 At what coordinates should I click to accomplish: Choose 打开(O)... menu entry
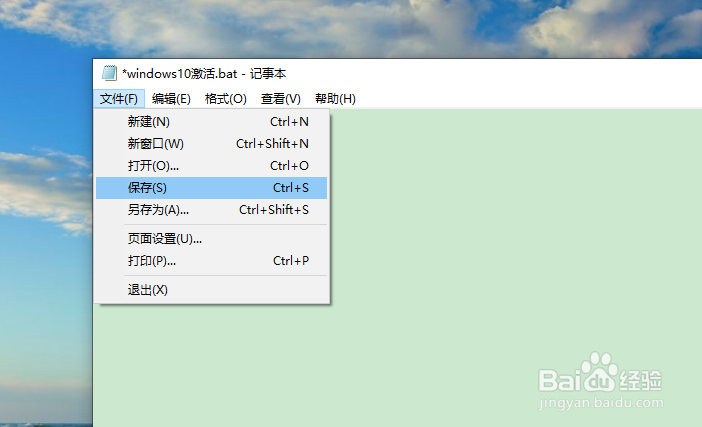click(x=211, y=166)
